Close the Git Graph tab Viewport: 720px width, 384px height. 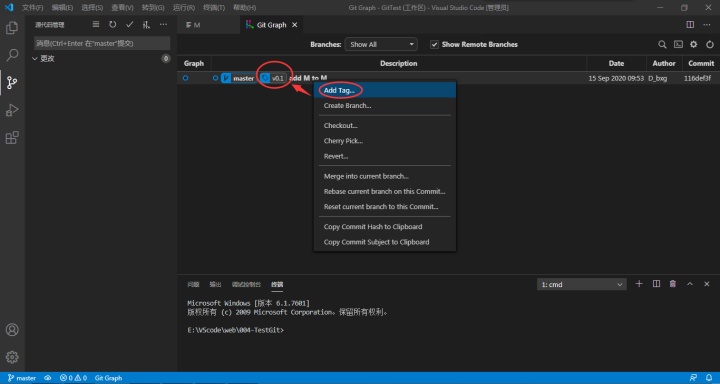(295, 25)
